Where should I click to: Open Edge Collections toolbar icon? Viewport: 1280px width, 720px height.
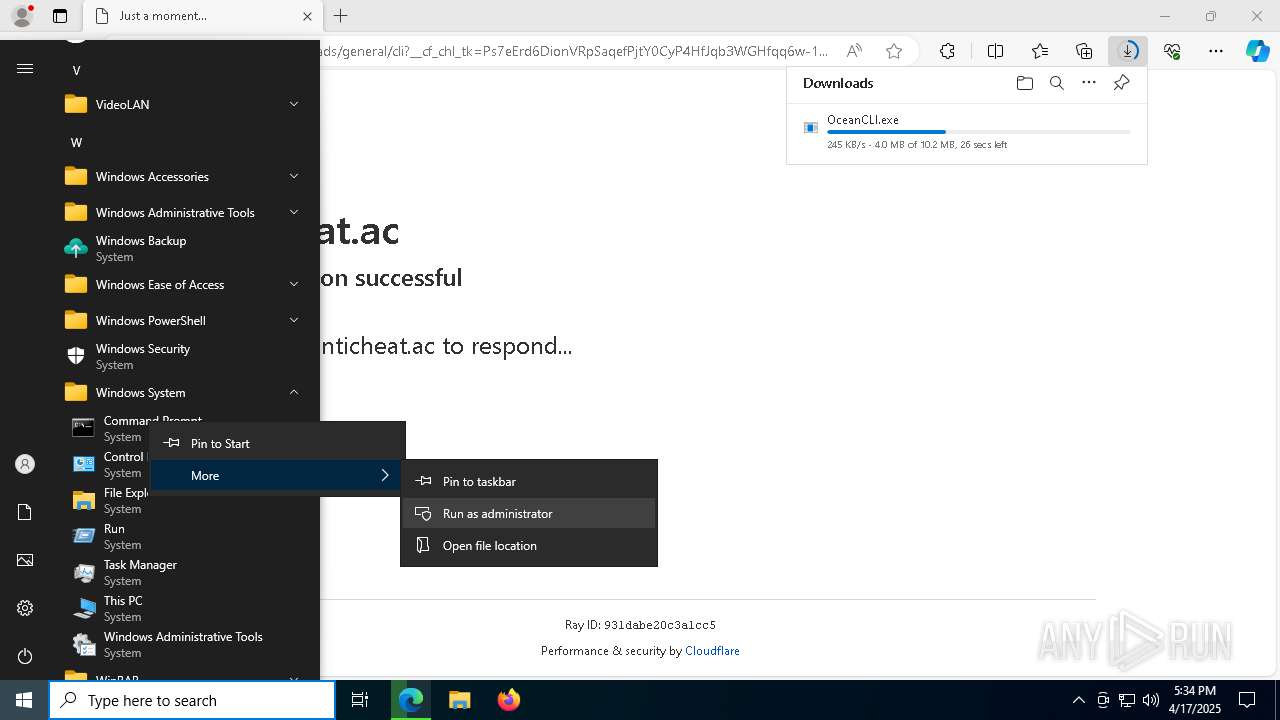click(1084, 51)
